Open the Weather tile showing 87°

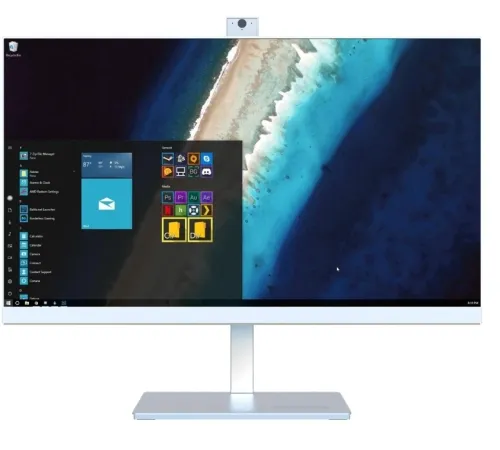[x=107, y=165]
